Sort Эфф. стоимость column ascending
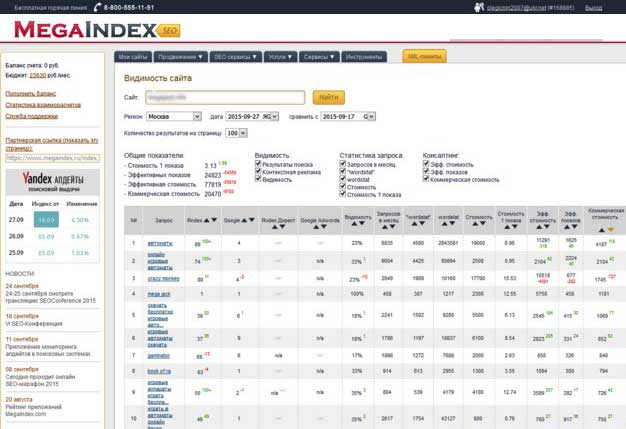This screenshot has width=626, height=429. [539, 227]
